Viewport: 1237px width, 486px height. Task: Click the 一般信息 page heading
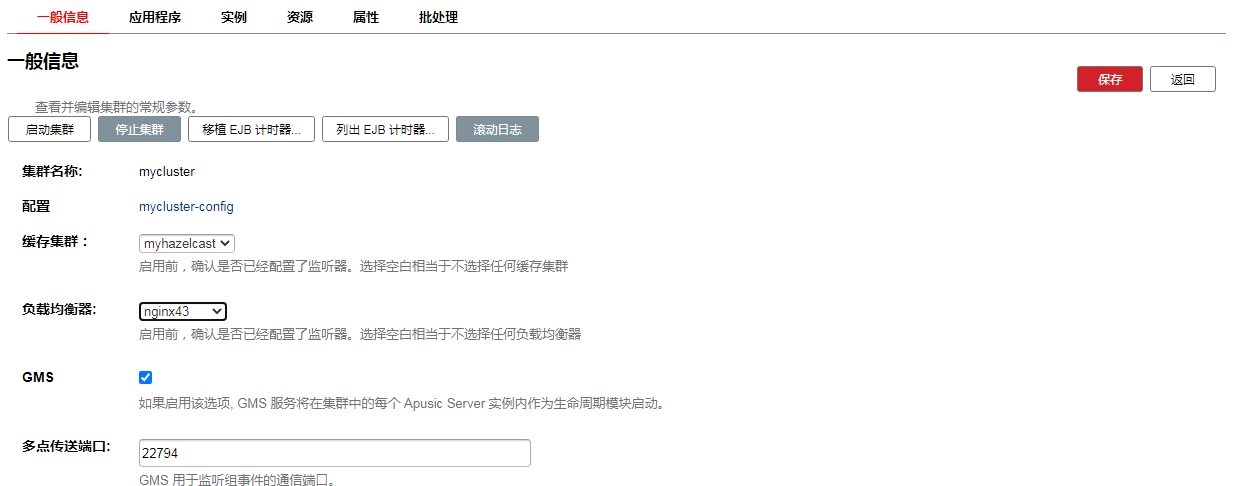pyautogui.click(x=43, y=62)
